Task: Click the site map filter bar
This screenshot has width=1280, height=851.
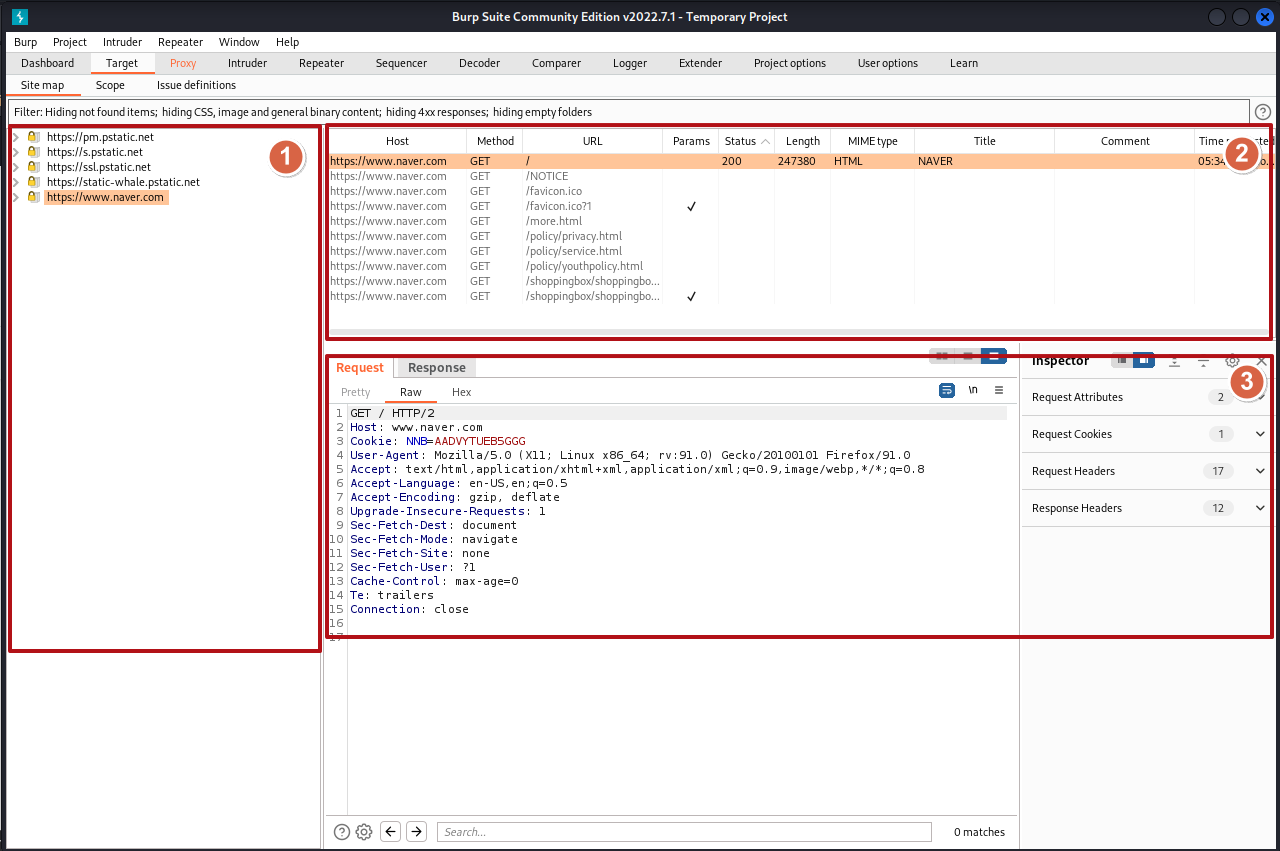Action: pyautogui.click(x=629, y=112)
